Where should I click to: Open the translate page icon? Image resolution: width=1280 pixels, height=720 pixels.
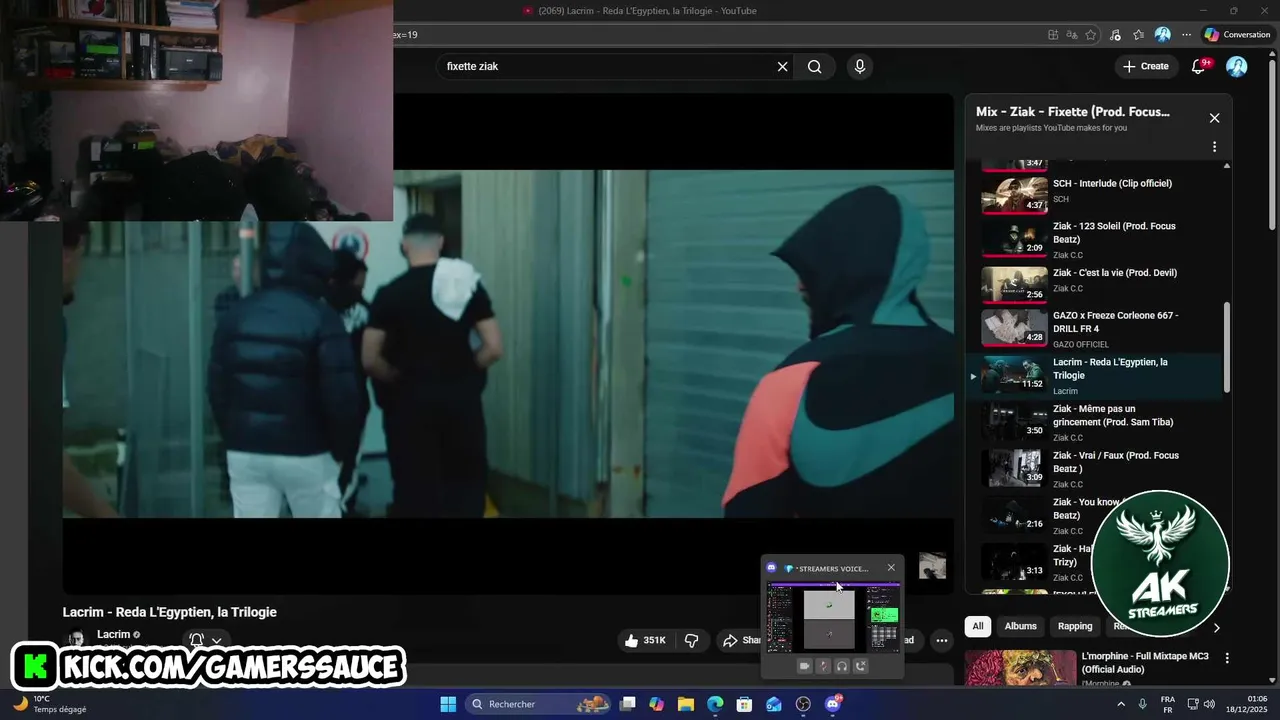1072,35
